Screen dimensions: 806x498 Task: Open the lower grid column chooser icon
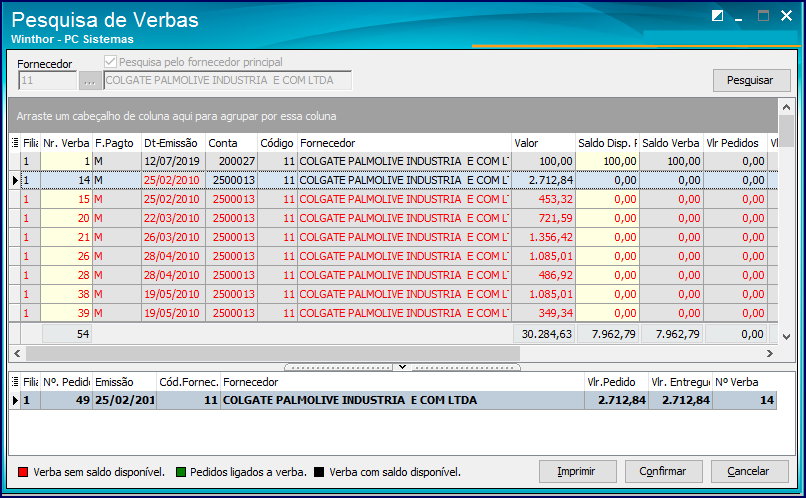pos(15,382)
